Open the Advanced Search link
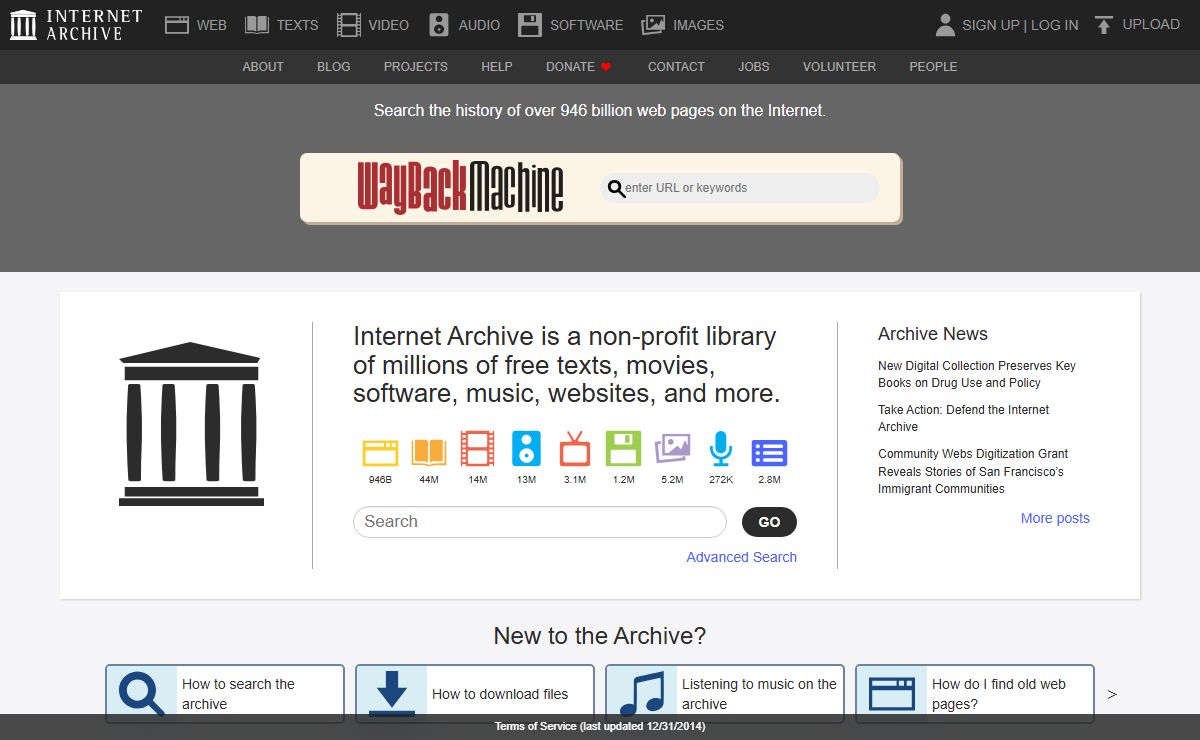1200x740 pixels. pos(741,557)
